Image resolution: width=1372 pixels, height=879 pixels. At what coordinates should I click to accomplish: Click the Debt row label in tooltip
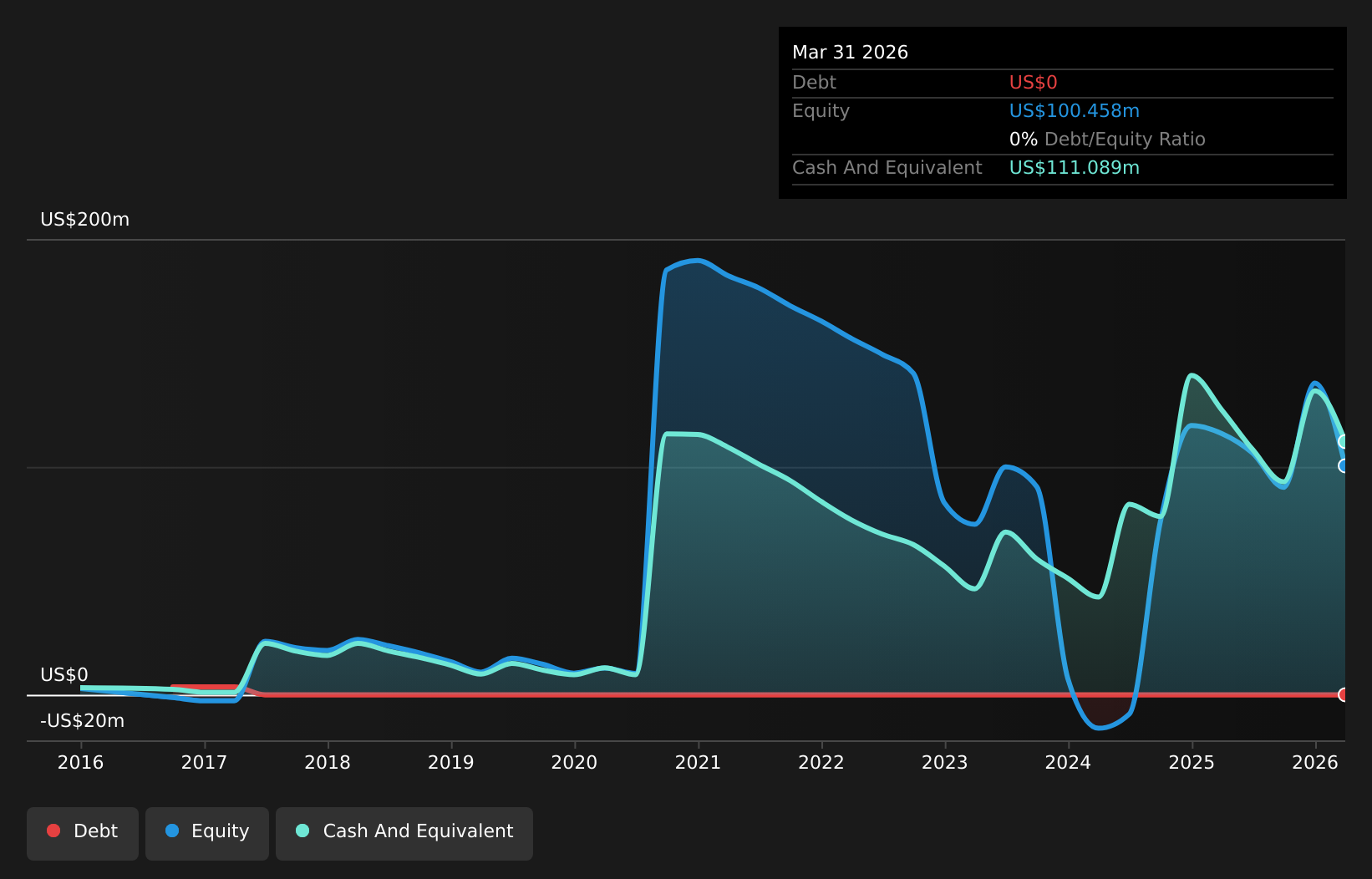coord(814,83)
